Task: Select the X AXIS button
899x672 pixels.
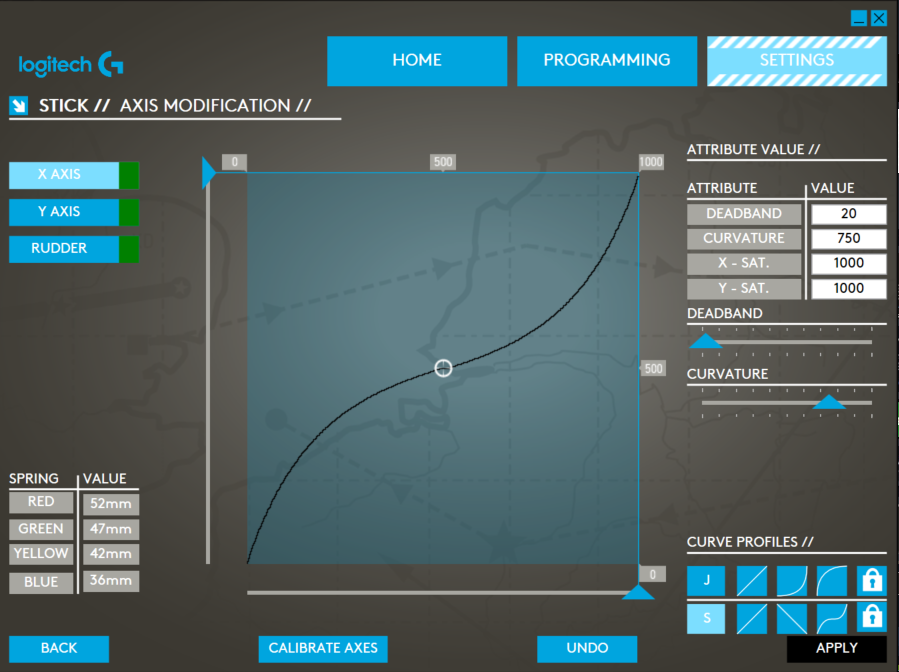Action: 64,175
